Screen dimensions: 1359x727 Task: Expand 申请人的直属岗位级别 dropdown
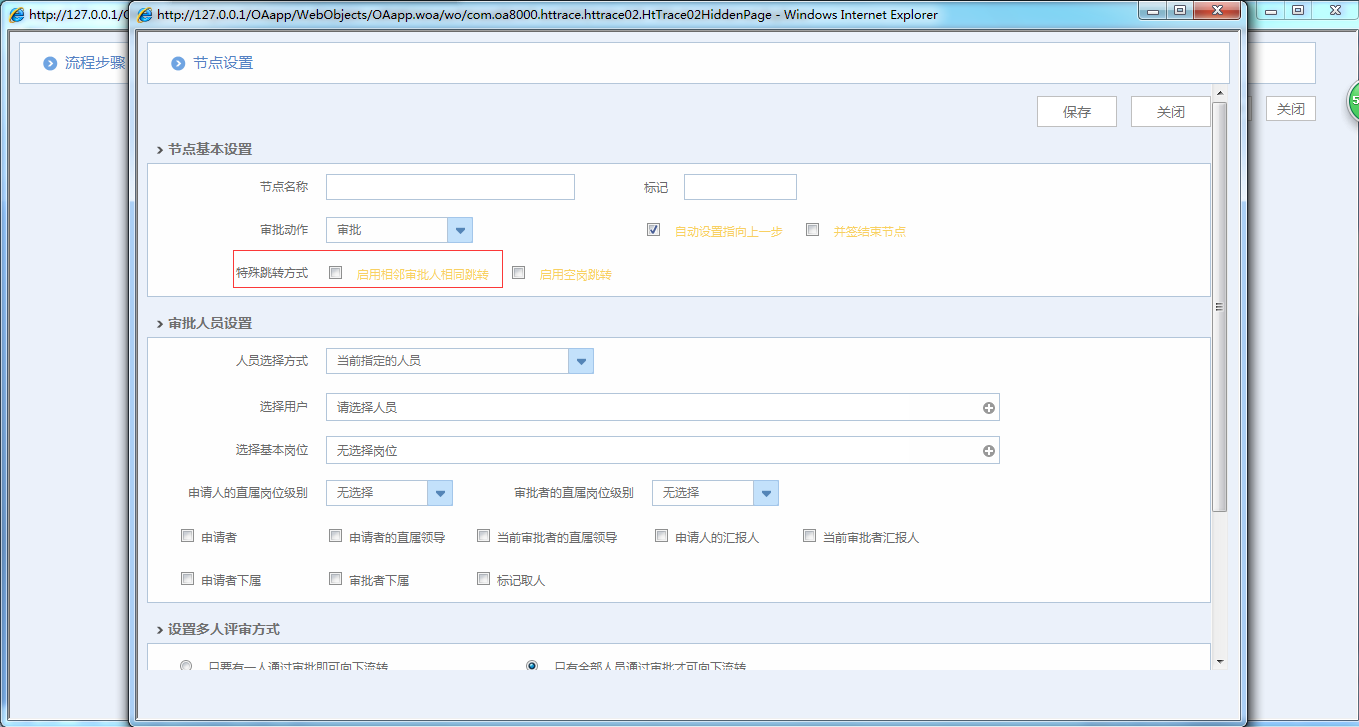click(440, 493)
